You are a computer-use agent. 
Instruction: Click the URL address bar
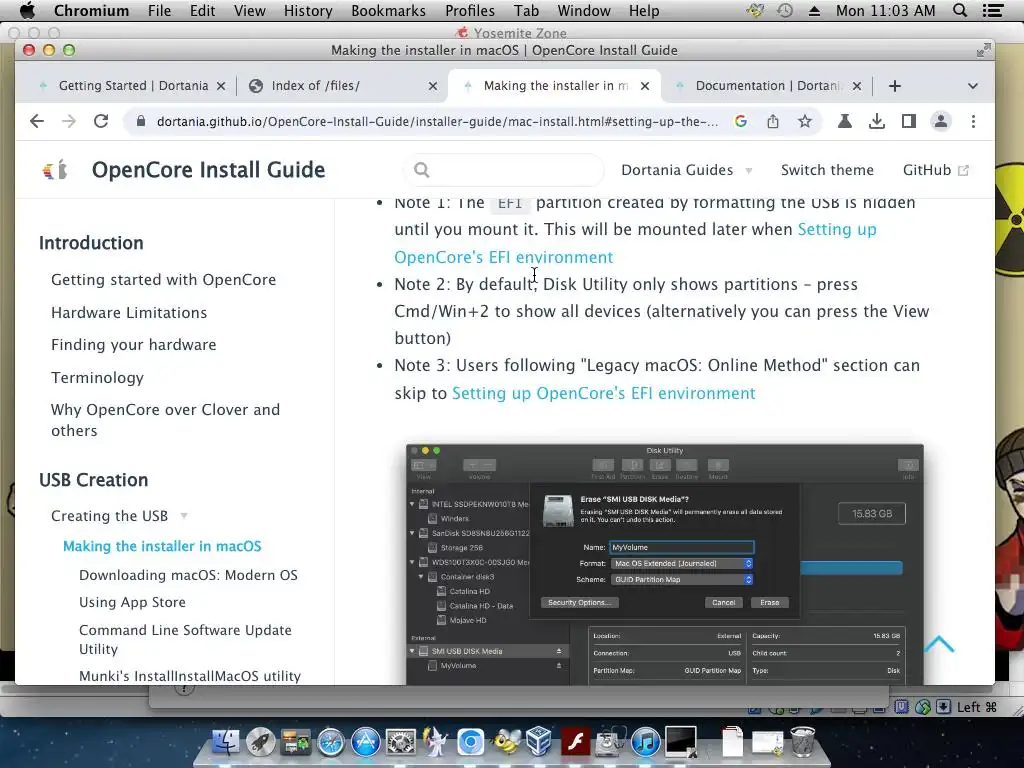tap(438, 121)
